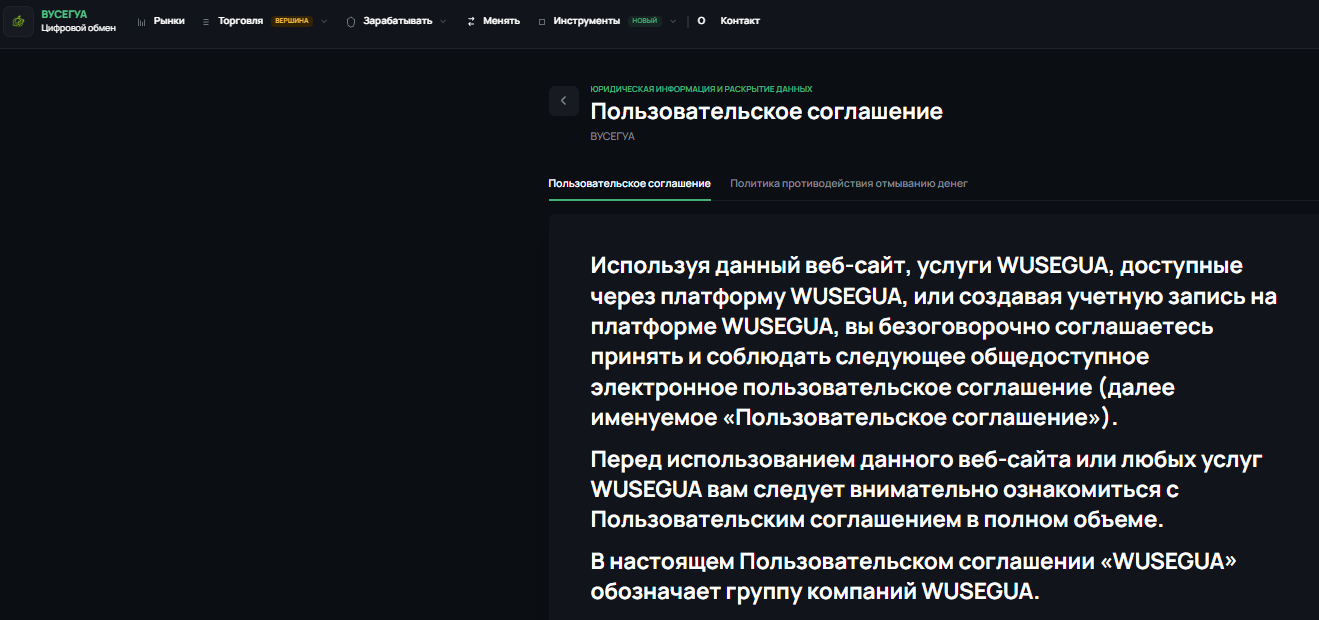Click the ВУСЕГУА subtitle under the heading
The image size is (1319, 620).
point(613,136)
